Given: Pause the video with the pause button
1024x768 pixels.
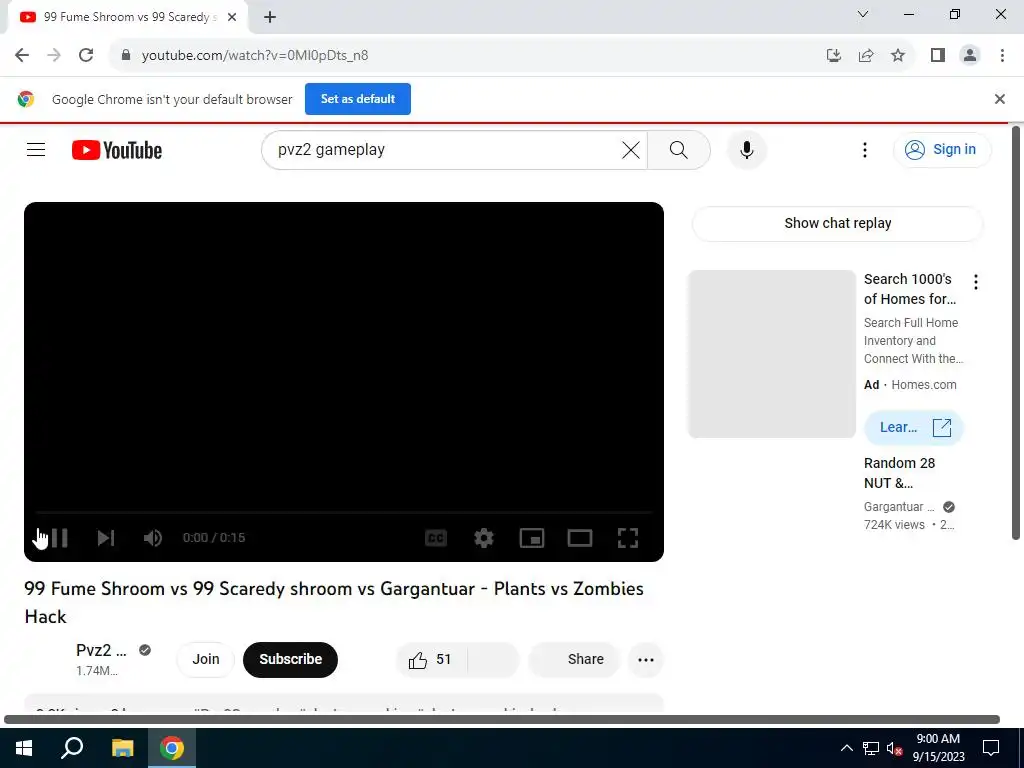Looking at the screenshot, I should pyautogui.click(x=58, y=537).
